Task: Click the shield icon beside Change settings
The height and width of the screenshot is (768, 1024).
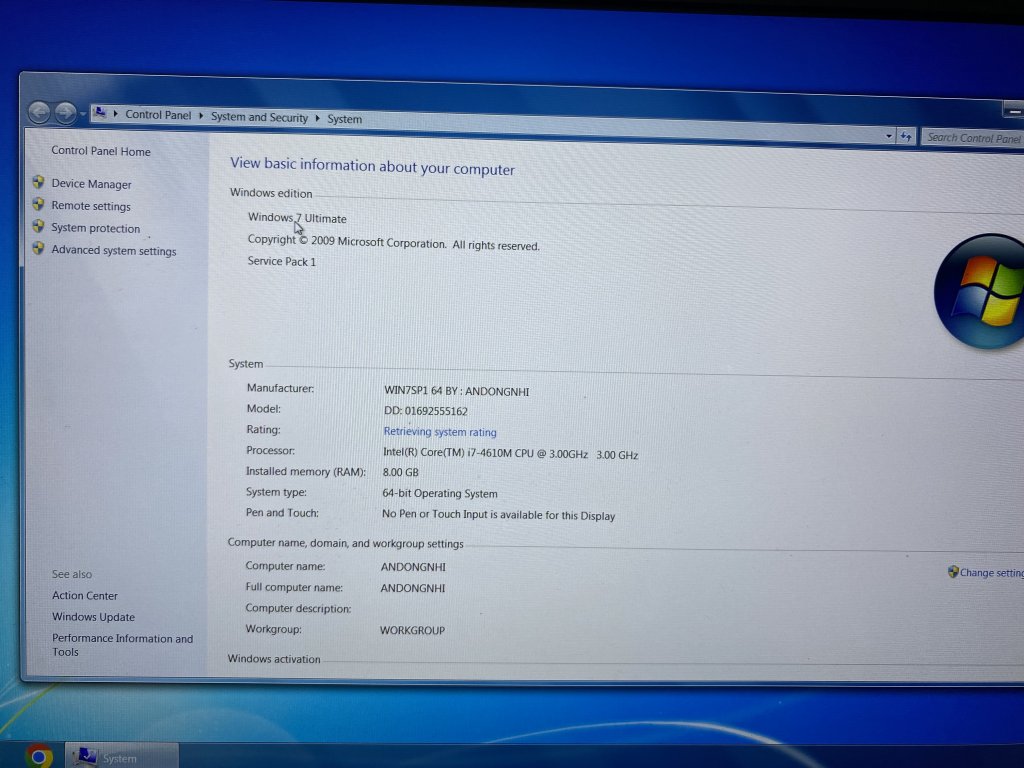Action: click(953, 572)
